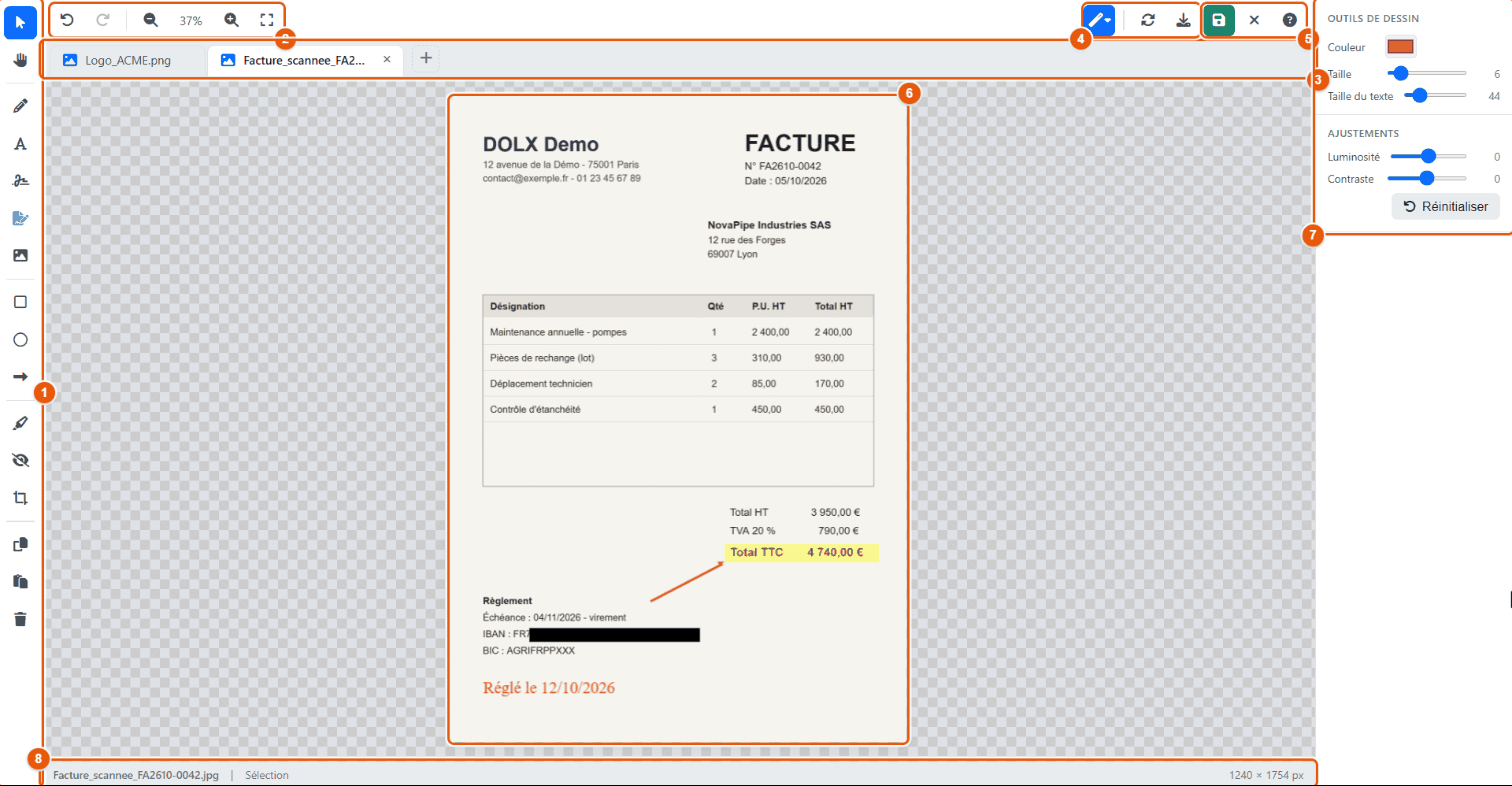
Task: Click the copy icon in left toolbar
Action: [20, 544]
